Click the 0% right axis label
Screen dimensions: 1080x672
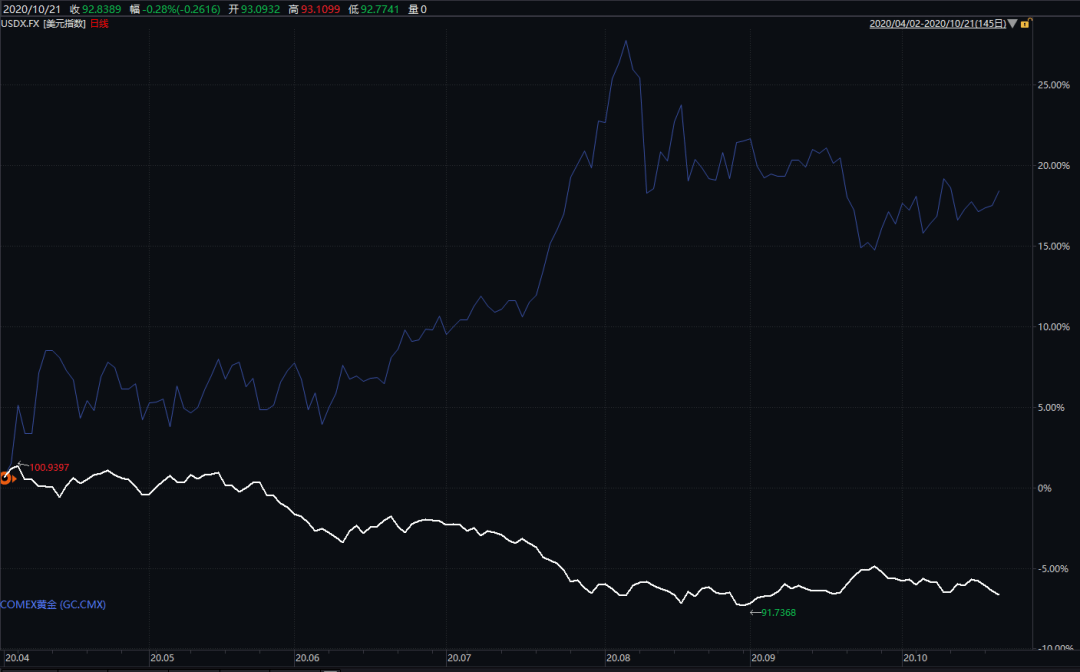(1044, 487)
